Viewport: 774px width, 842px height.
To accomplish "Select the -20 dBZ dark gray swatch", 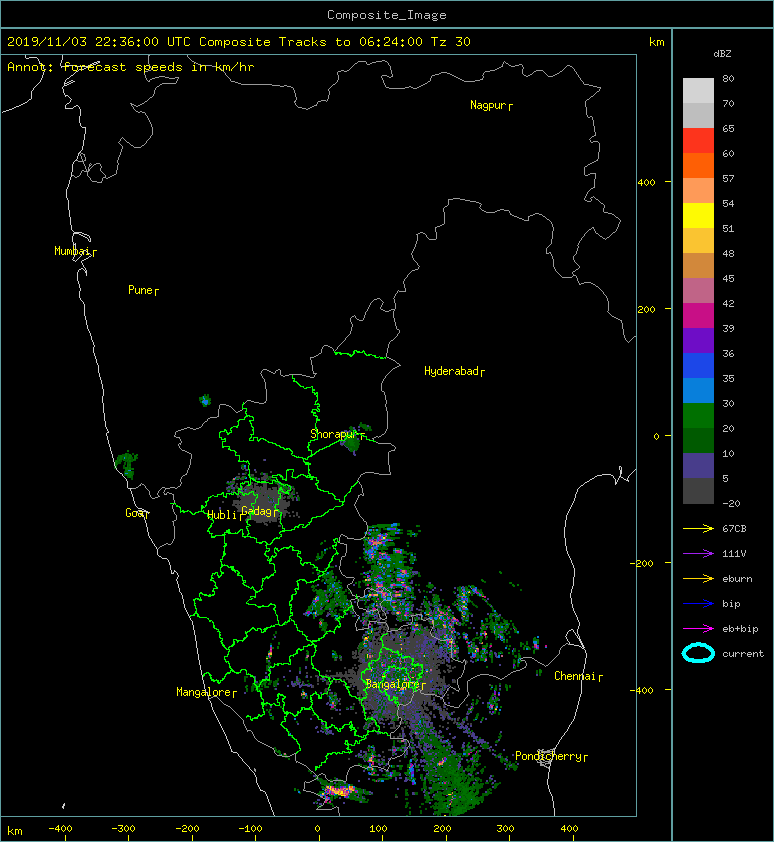I will tap(698, 491).
